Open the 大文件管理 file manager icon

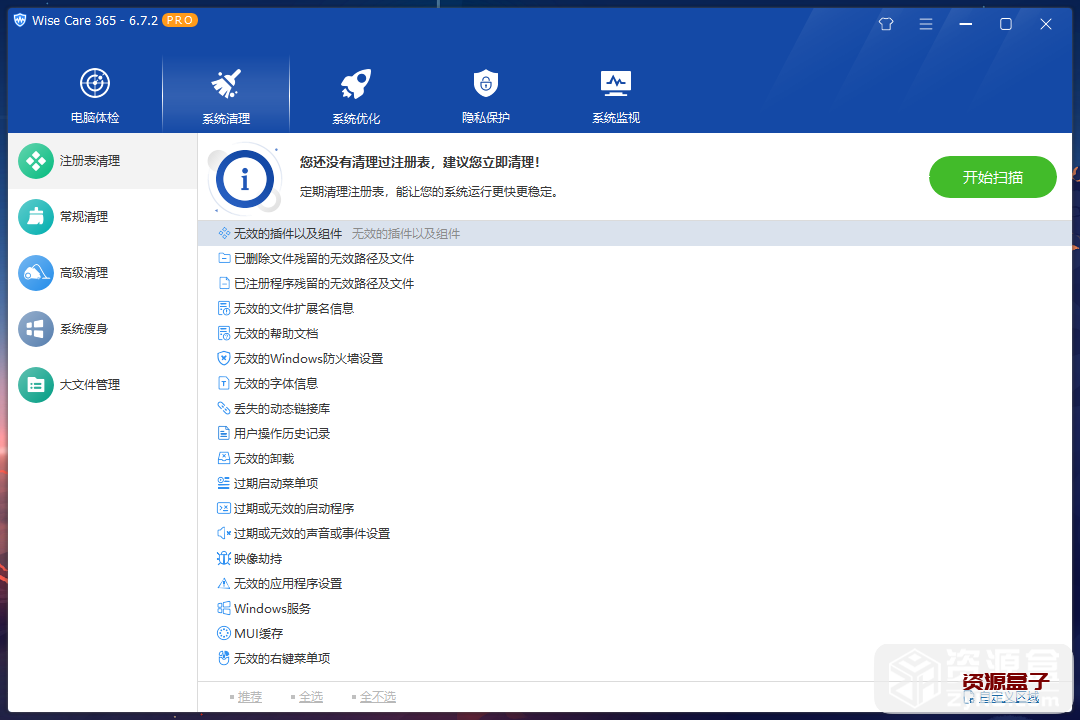35,384
